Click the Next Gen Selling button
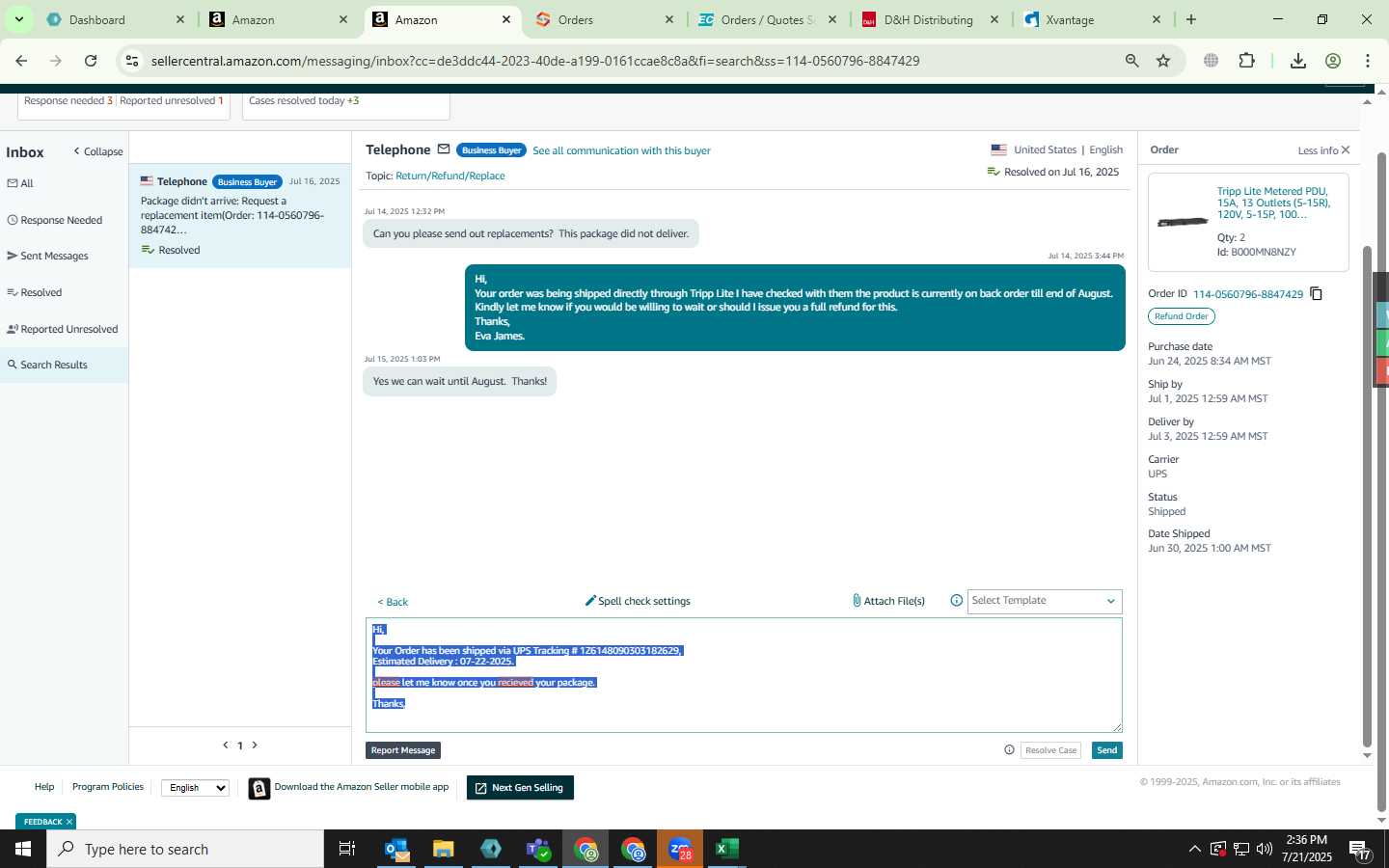The width and height of the screenshot is (1389, 868). tap(520, 788)
